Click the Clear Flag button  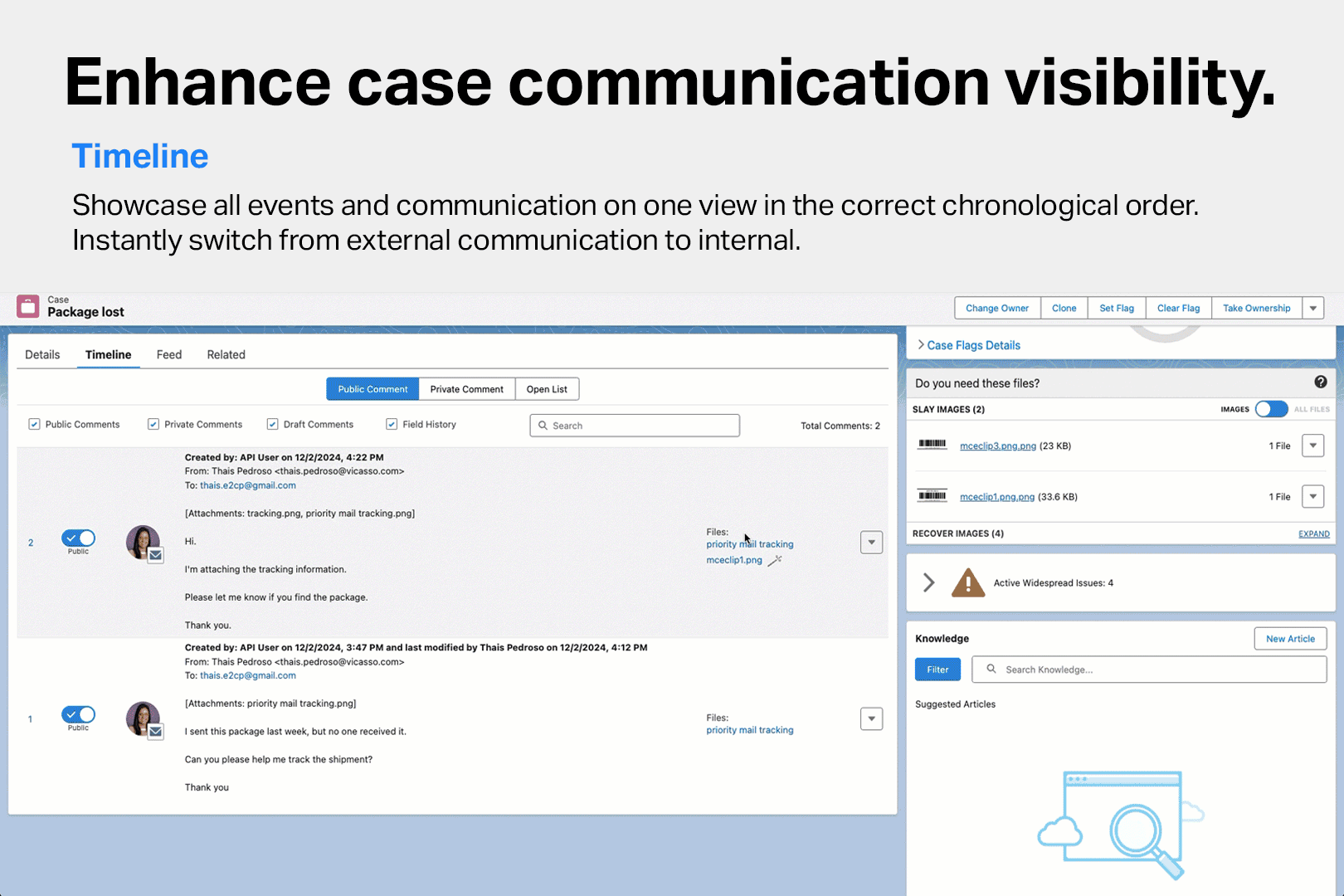pos(1179,308)
